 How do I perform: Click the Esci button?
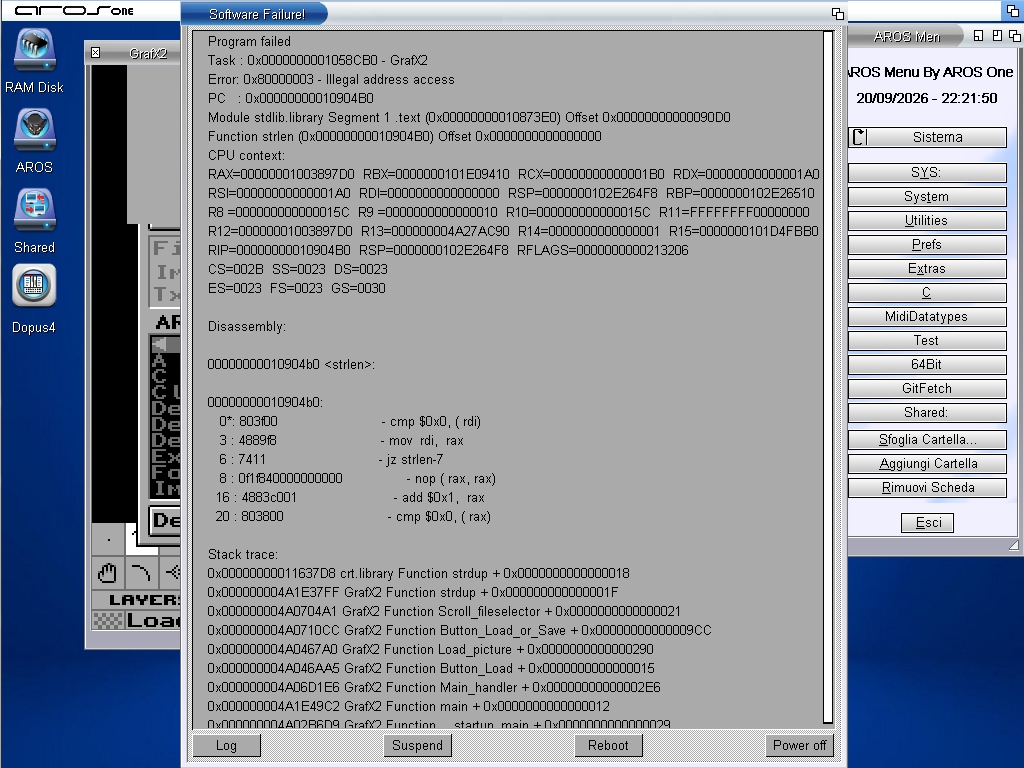(927, 522)
